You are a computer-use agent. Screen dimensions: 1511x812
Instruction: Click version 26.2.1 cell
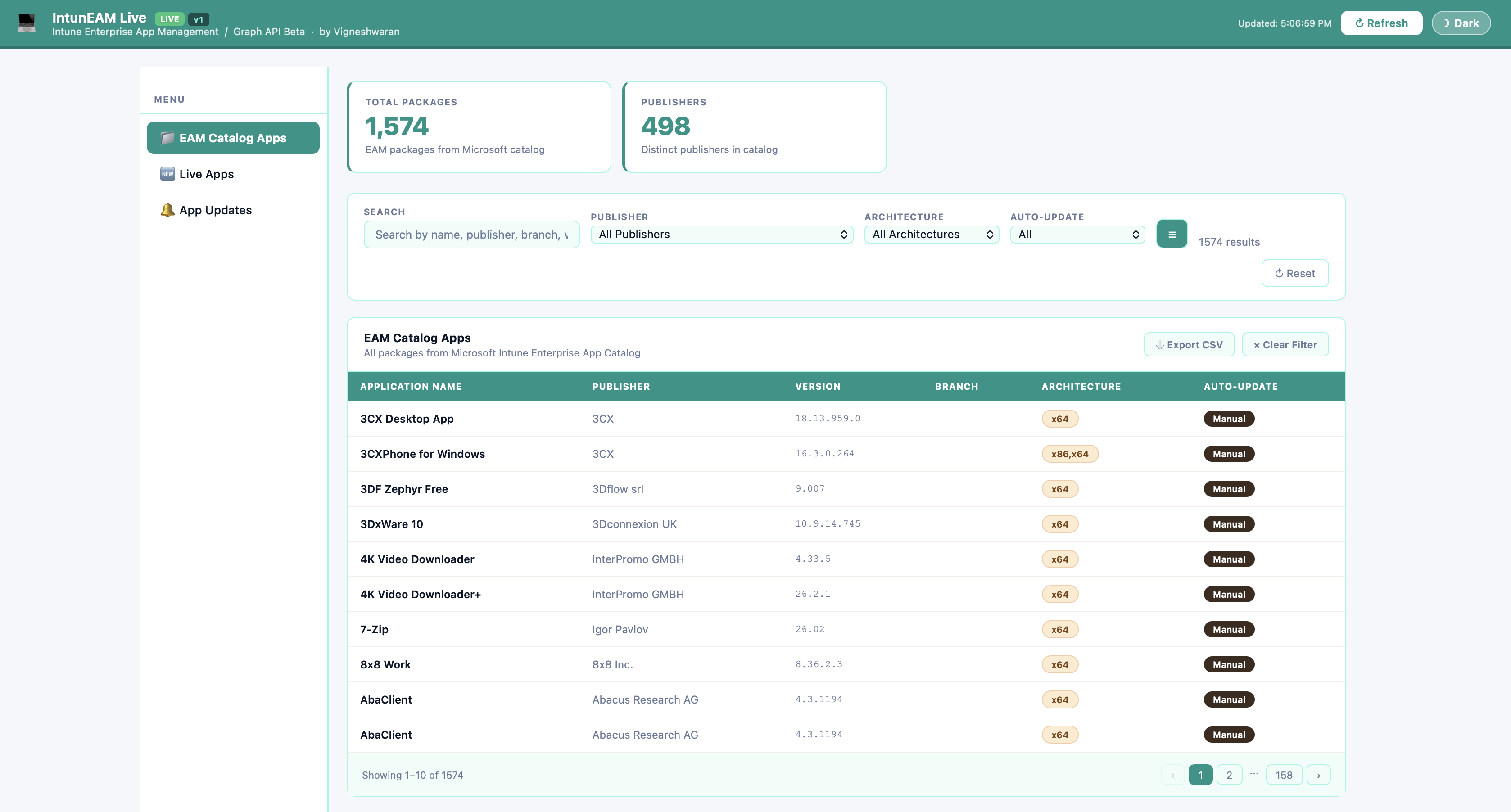click(812, 595)
